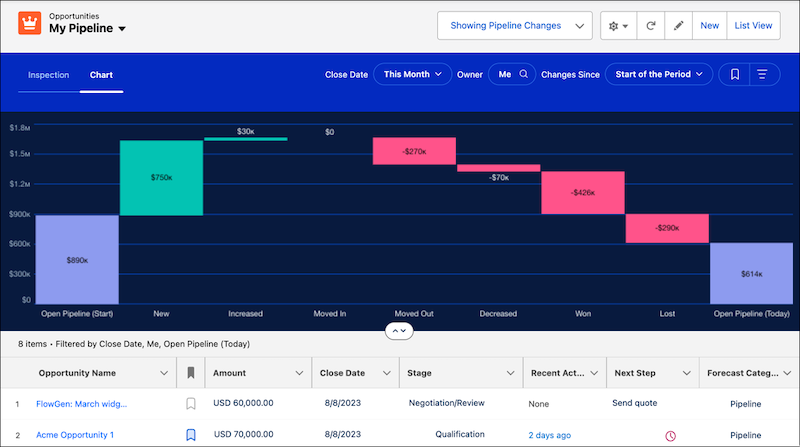Image resolution: width=800 pixels, height=447 pixels.
Task: Click the search icon in Owner field
Action: click(x=523, y=74)
